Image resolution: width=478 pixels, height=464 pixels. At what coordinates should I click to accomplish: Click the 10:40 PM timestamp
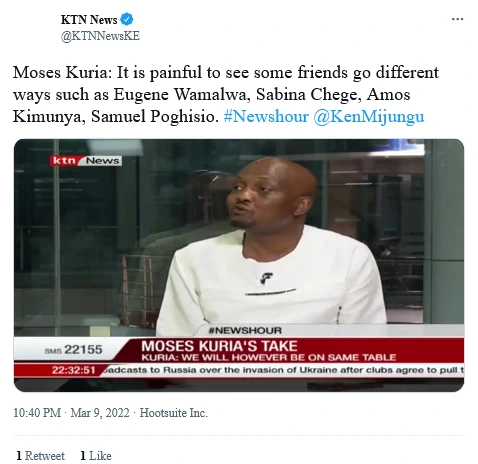[x=37, y=413]
